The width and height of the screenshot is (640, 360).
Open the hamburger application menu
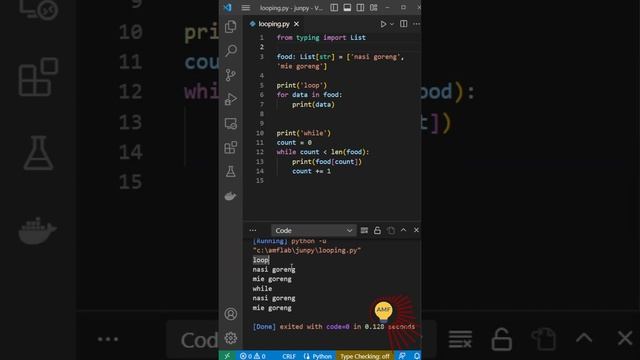(246, 8)
